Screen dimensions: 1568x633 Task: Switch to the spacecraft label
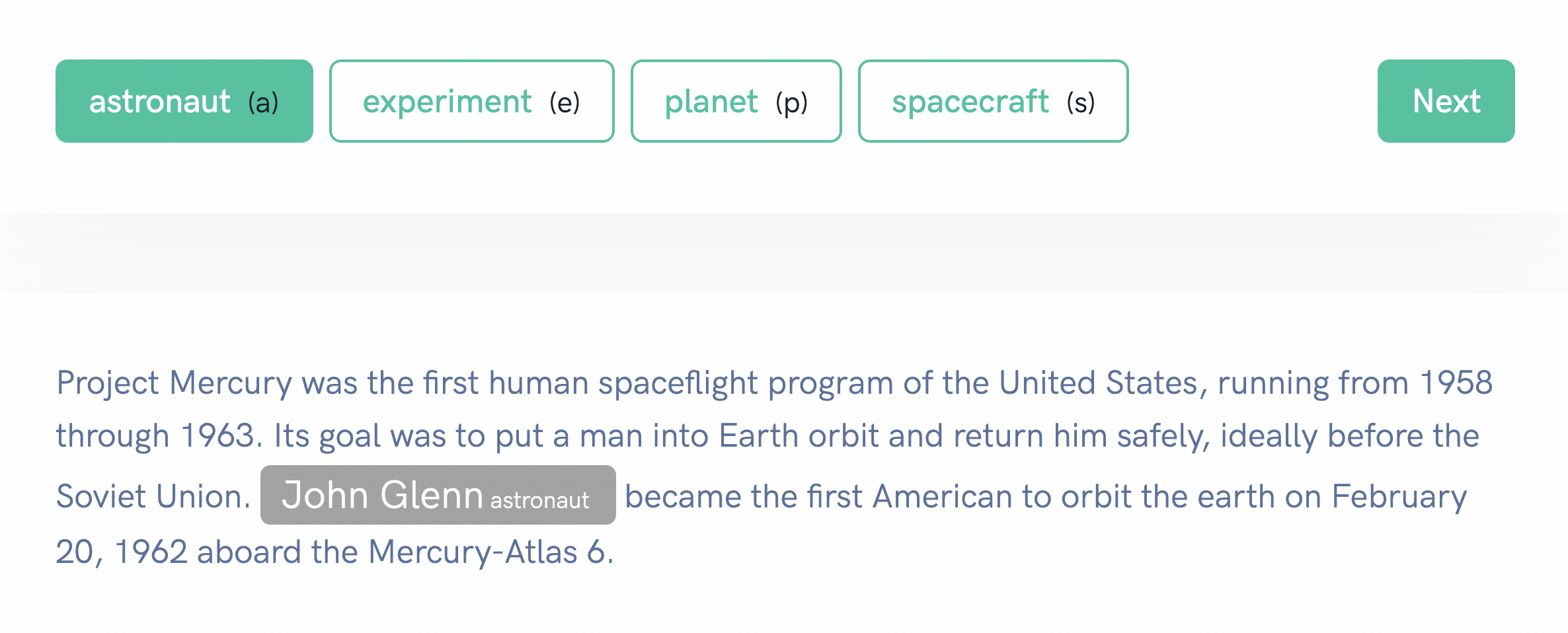click(994, 101)
